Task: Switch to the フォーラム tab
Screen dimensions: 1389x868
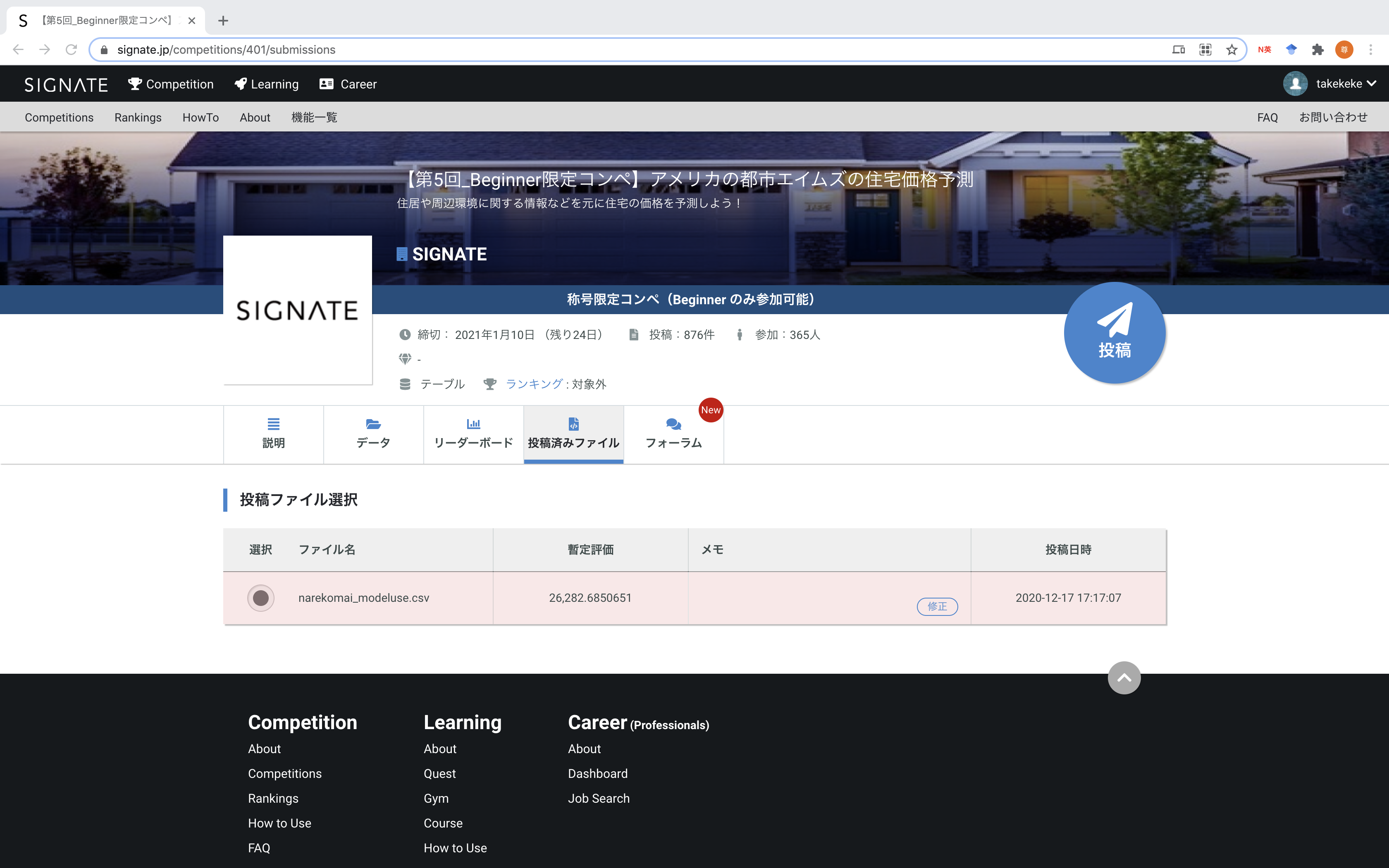Action: click(x=673, y=434)
